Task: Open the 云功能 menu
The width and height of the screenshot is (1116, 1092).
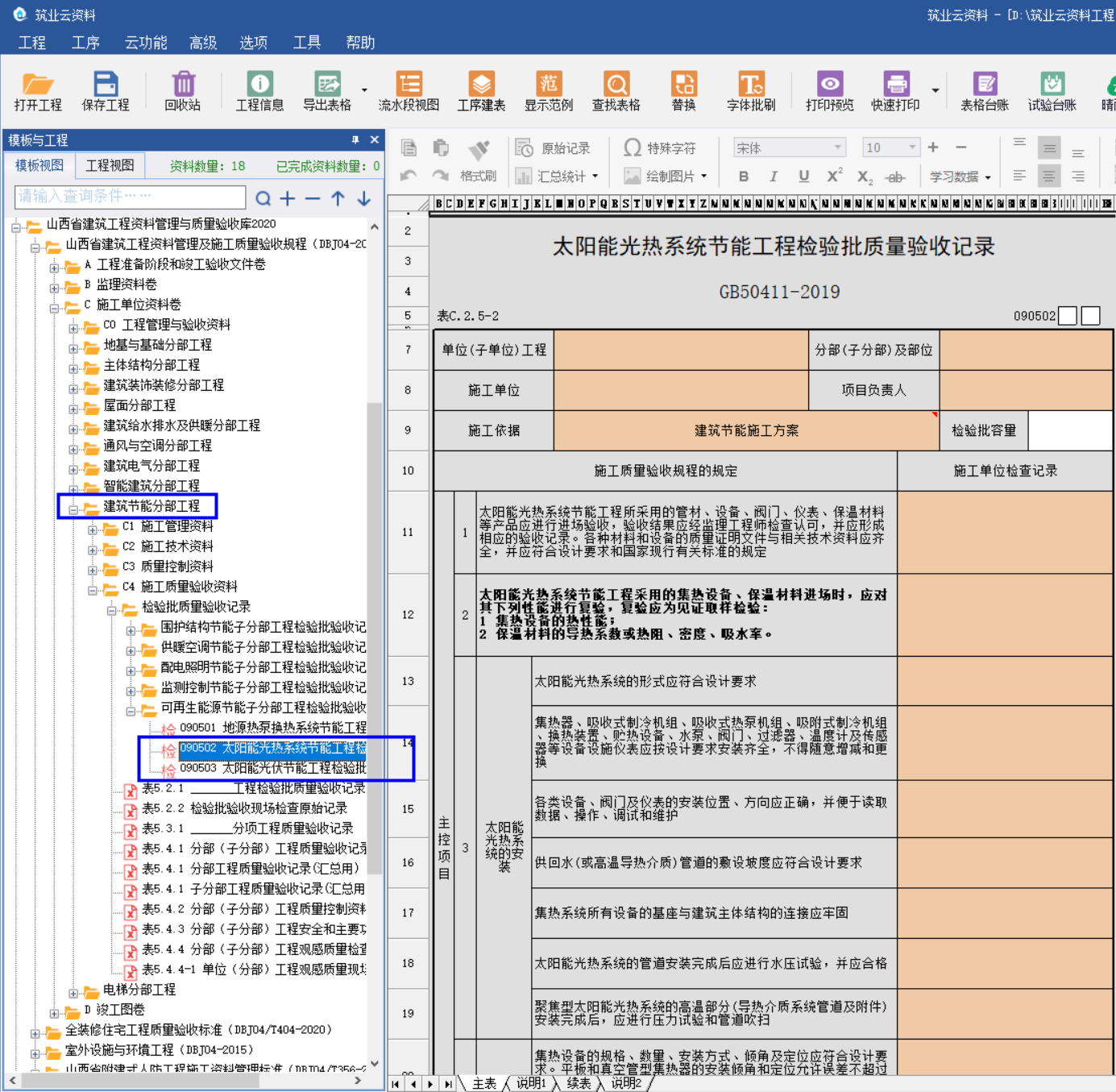Action: click(146, 43)
